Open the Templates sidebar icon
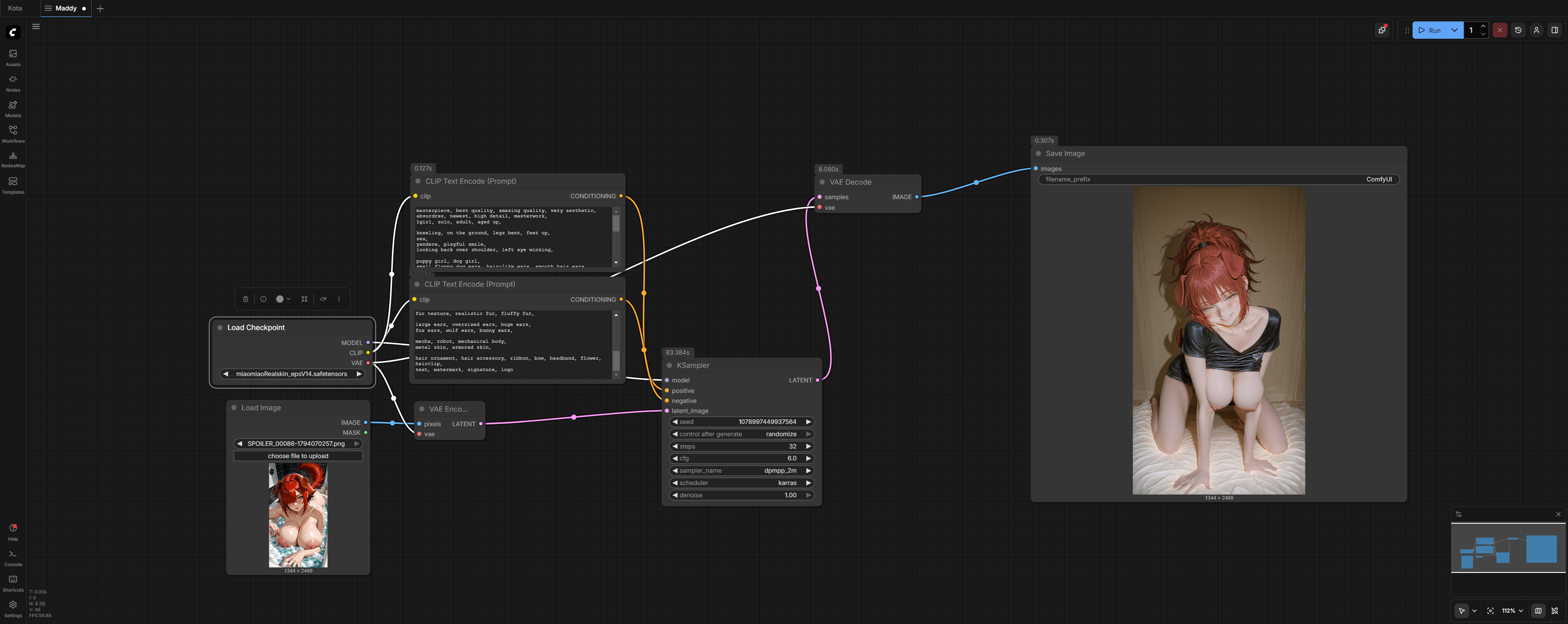 click(13, 185)
